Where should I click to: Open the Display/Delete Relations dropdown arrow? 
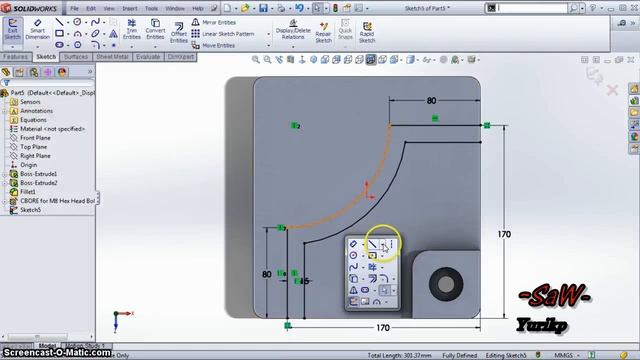click(293, 47)
